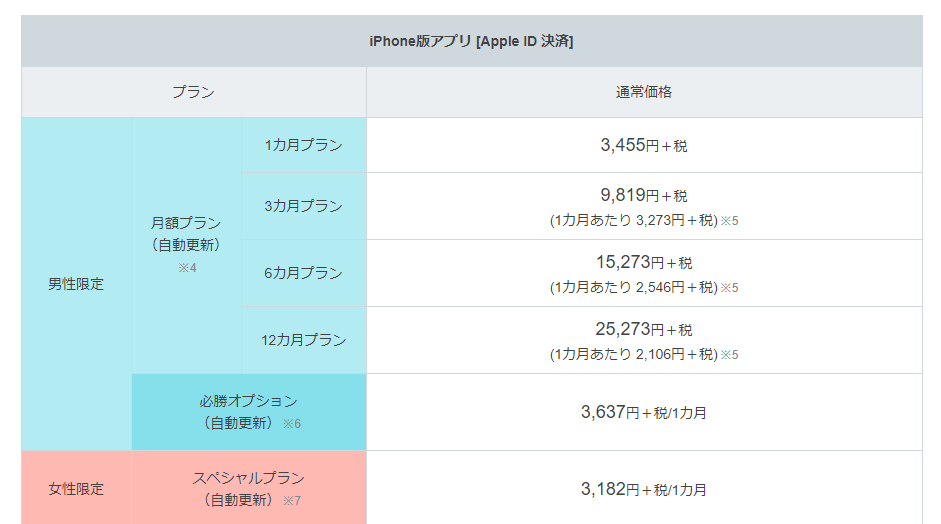The height and width of the screenshot is (524, 941).
Task: Click ※5 footnote beside 3,273円
Action: pos(729,221)
